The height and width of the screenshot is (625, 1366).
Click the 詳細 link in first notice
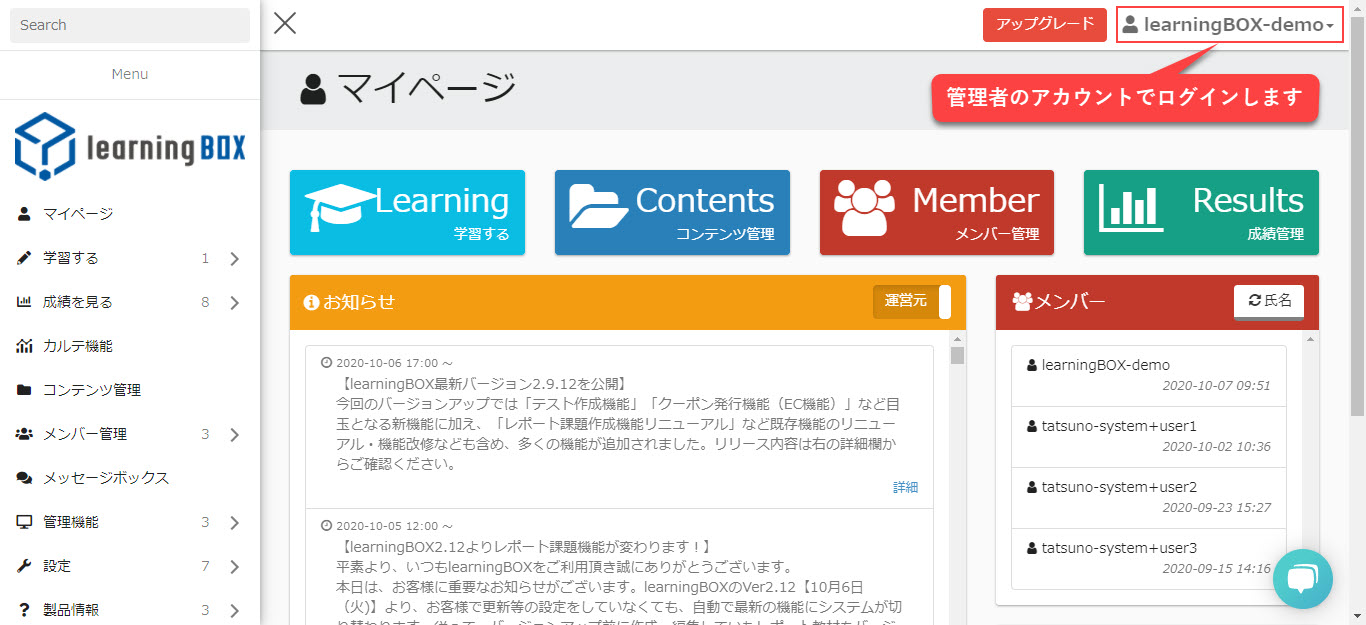point(906,488)
